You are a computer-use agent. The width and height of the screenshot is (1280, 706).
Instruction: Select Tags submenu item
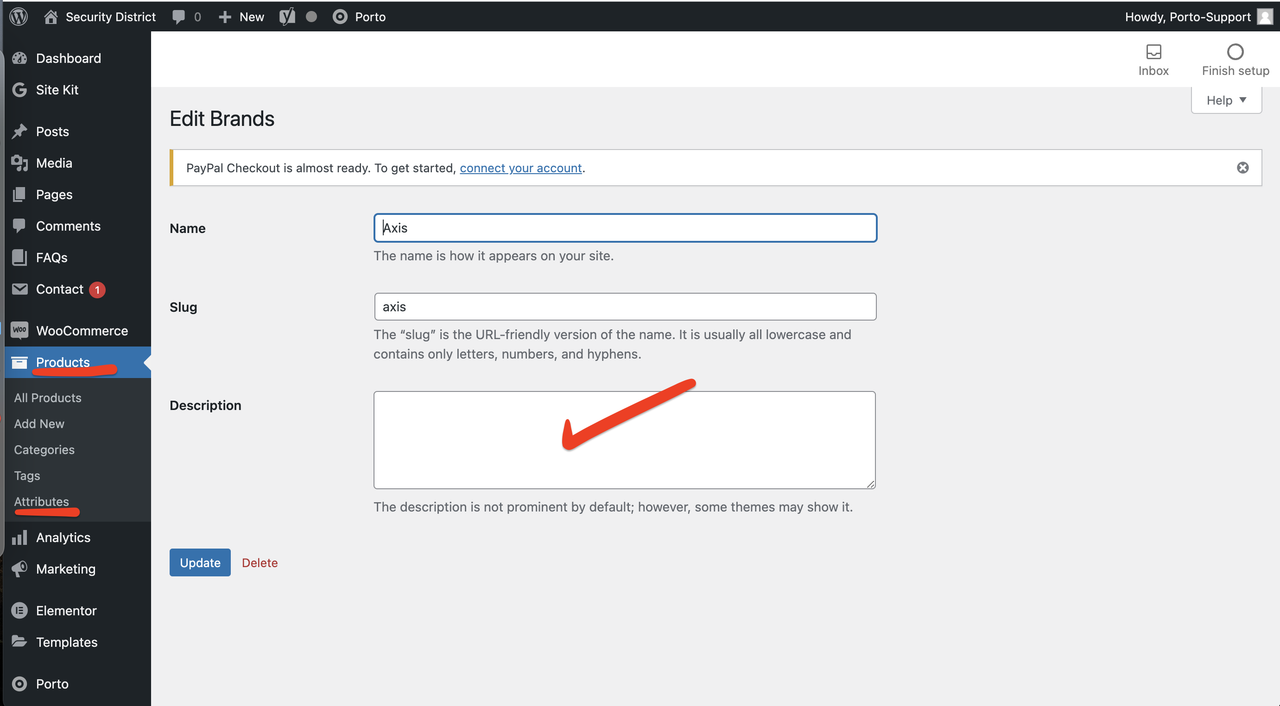click(x=27, y=476)
